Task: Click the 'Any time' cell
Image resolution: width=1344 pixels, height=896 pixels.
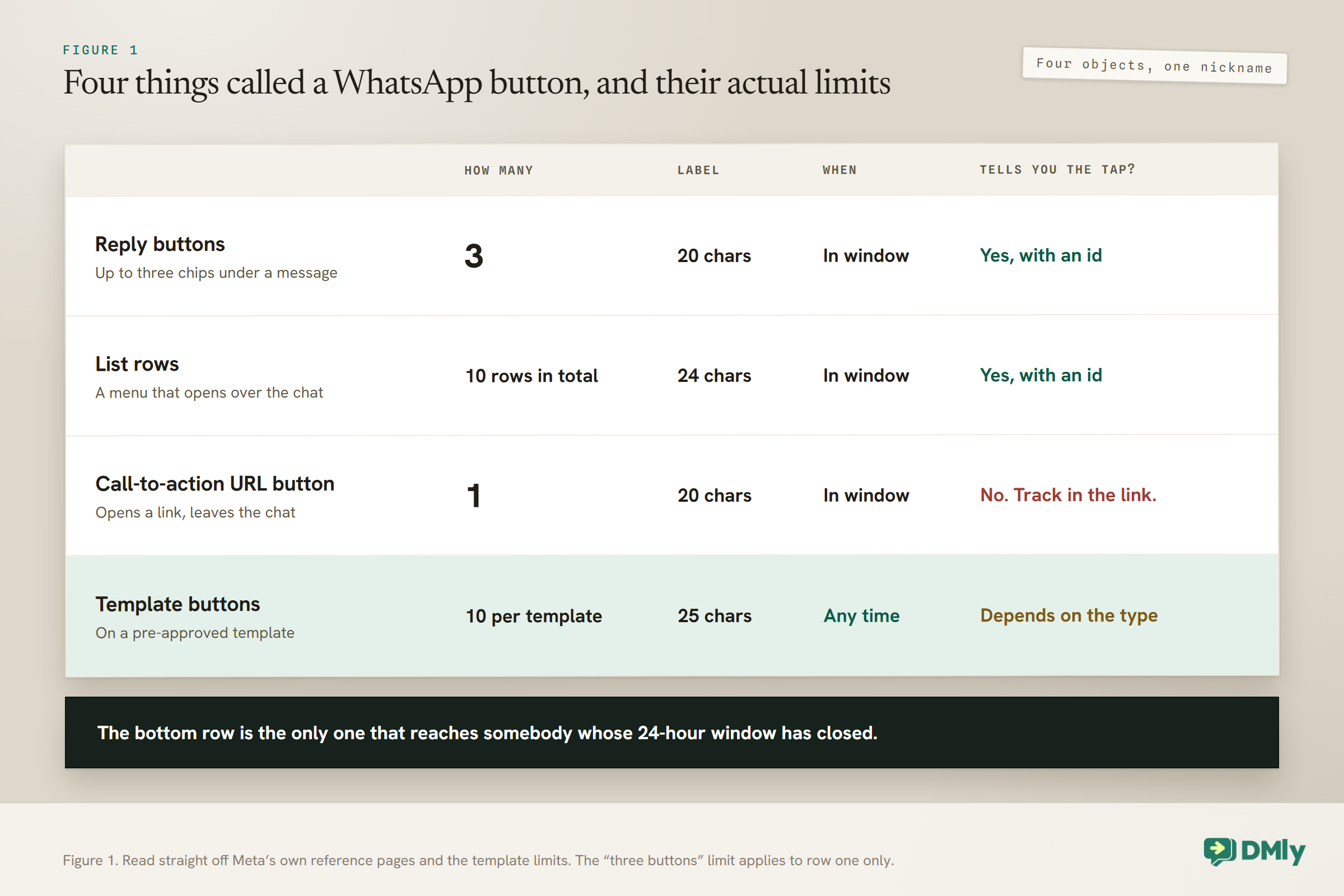Action: point(861,616)
